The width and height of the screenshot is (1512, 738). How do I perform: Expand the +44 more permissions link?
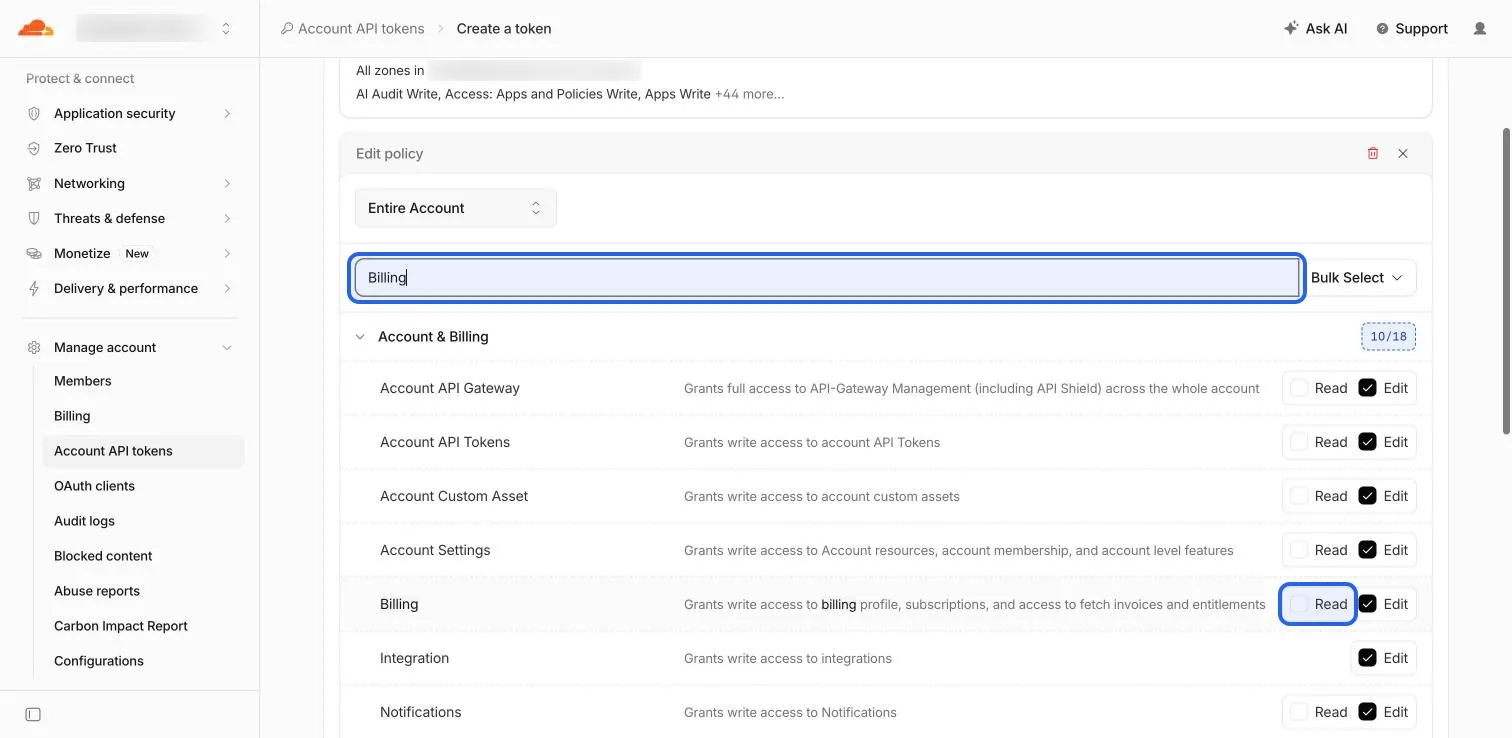(x=749, y=94)
